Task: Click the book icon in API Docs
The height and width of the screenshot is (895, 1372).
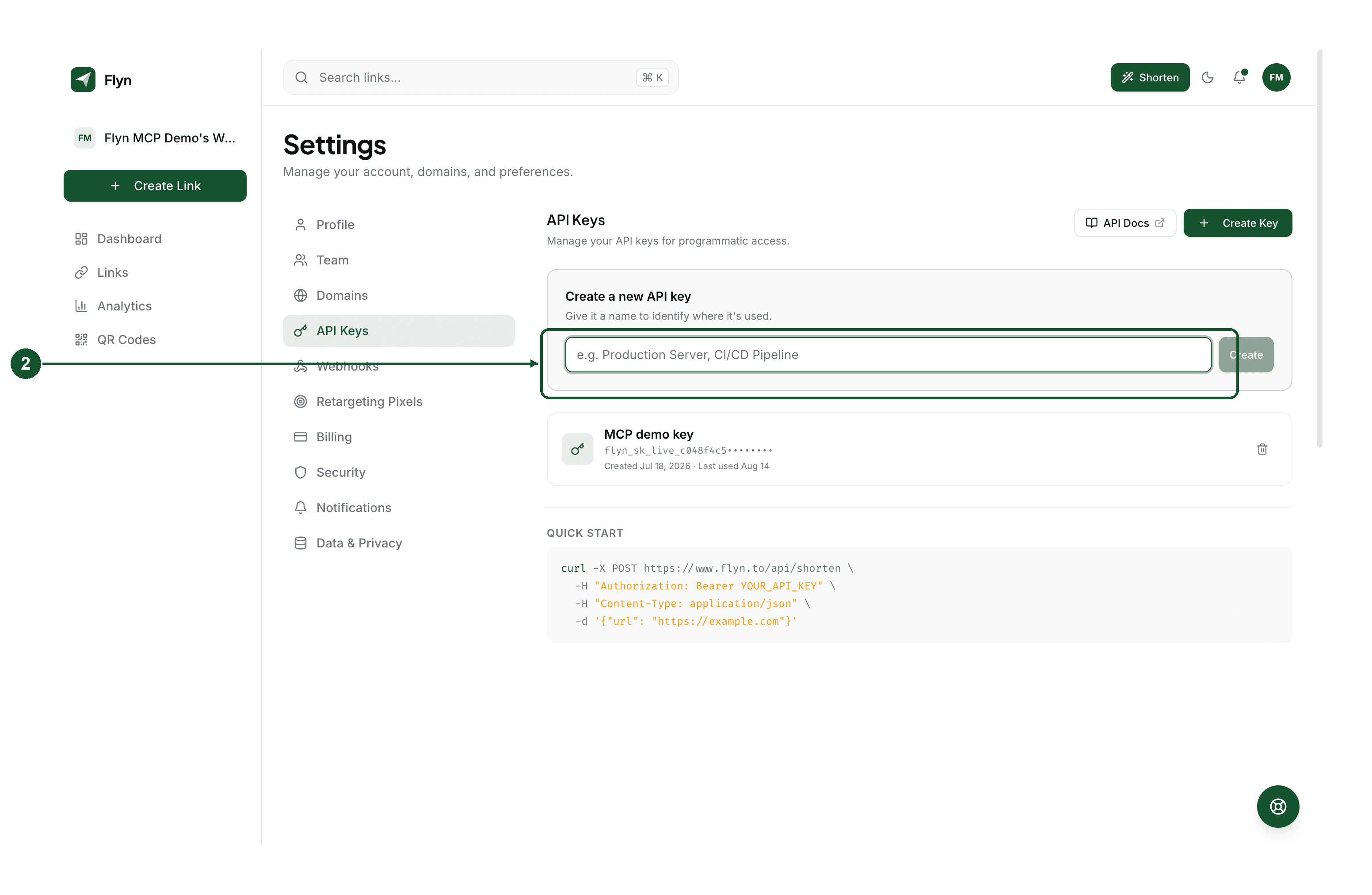Action: [x=1091, y=223]
